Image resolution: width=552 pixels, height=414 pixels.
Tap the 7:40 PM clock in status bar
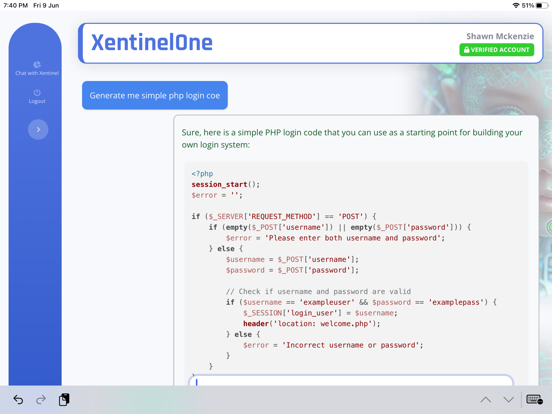pyautogui.click(x=15, y=5)
